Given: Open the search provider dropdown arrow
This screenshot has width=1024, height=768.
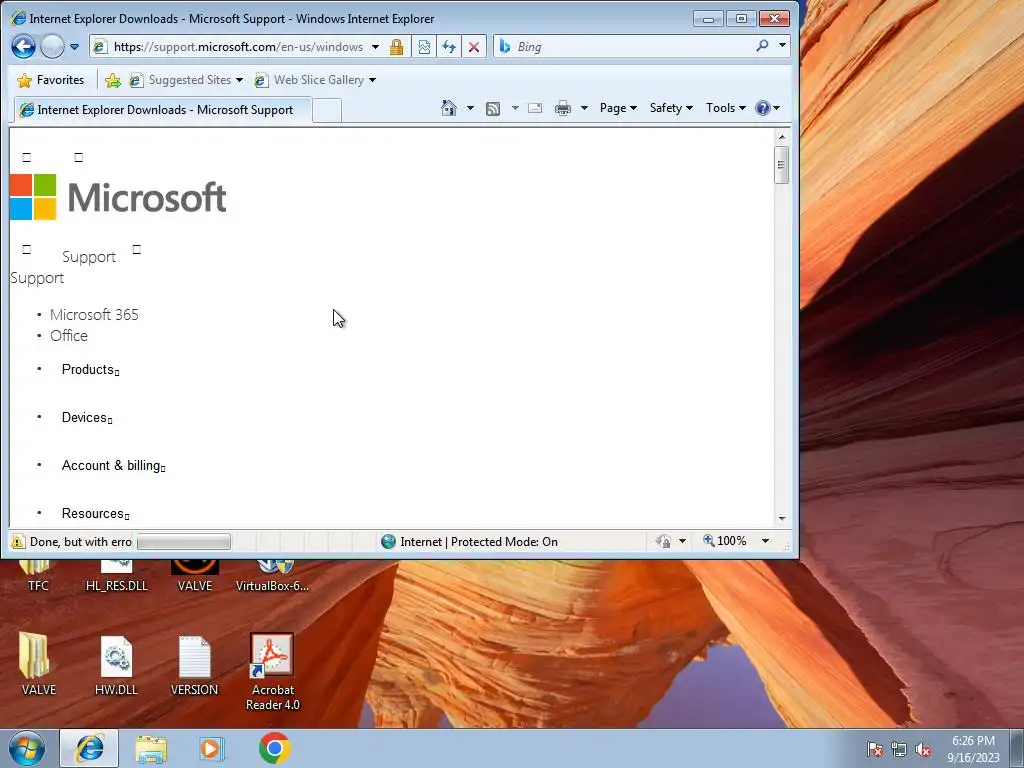Looking at the screenshot, I should [782, 46].
